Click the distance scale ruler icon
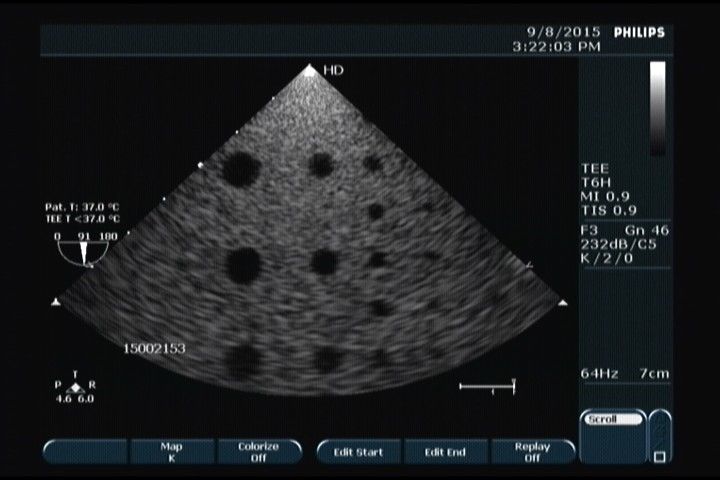This screenshot has width=720, height=480. coord(487,386)
